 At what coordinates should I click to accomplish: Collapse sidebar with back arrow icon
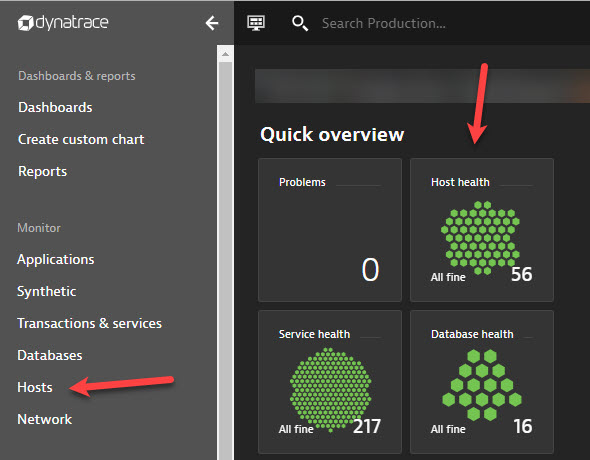[x=212, y=23]
